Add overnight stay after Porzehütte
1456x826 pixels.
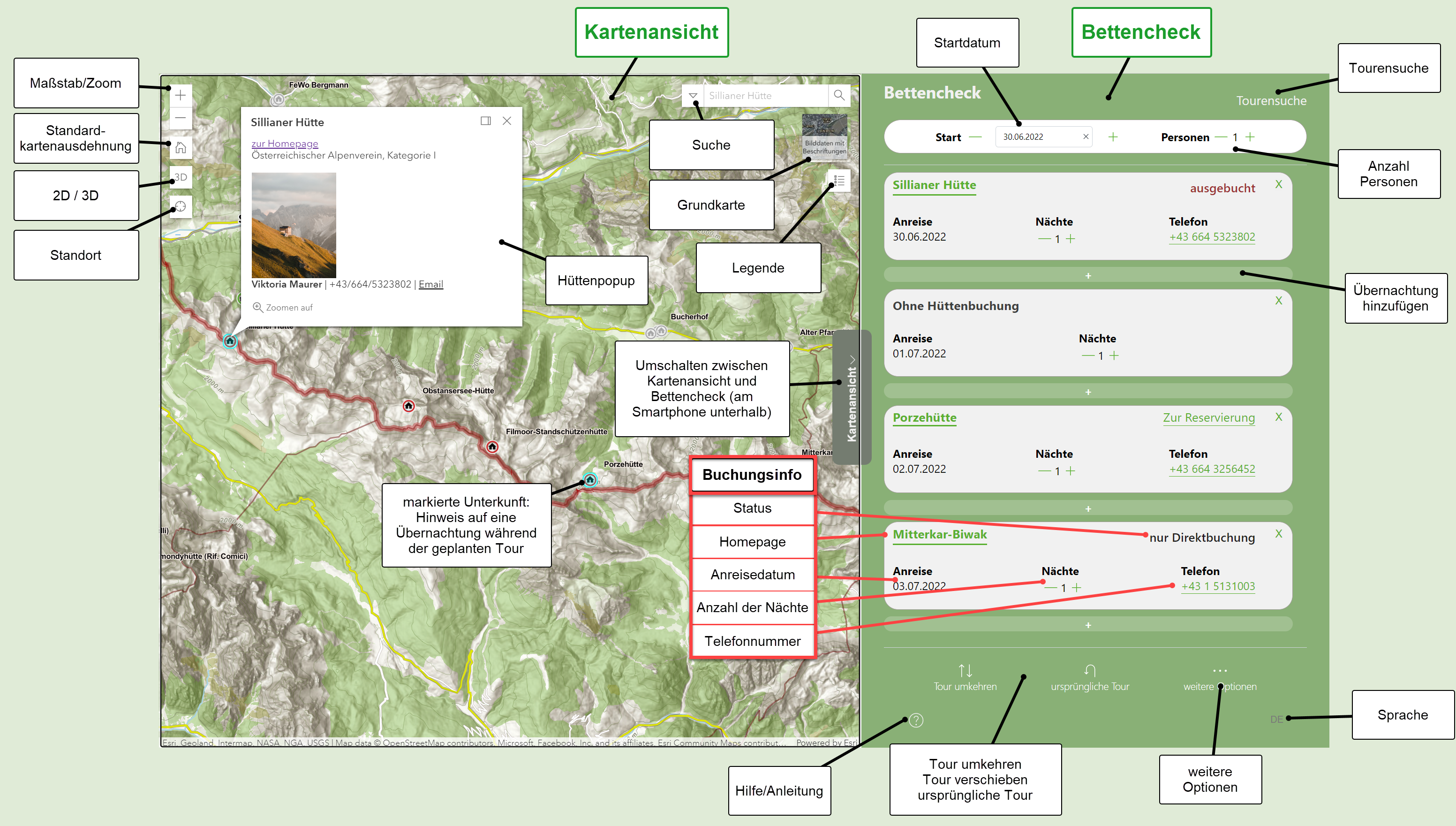pos(1088,508)
